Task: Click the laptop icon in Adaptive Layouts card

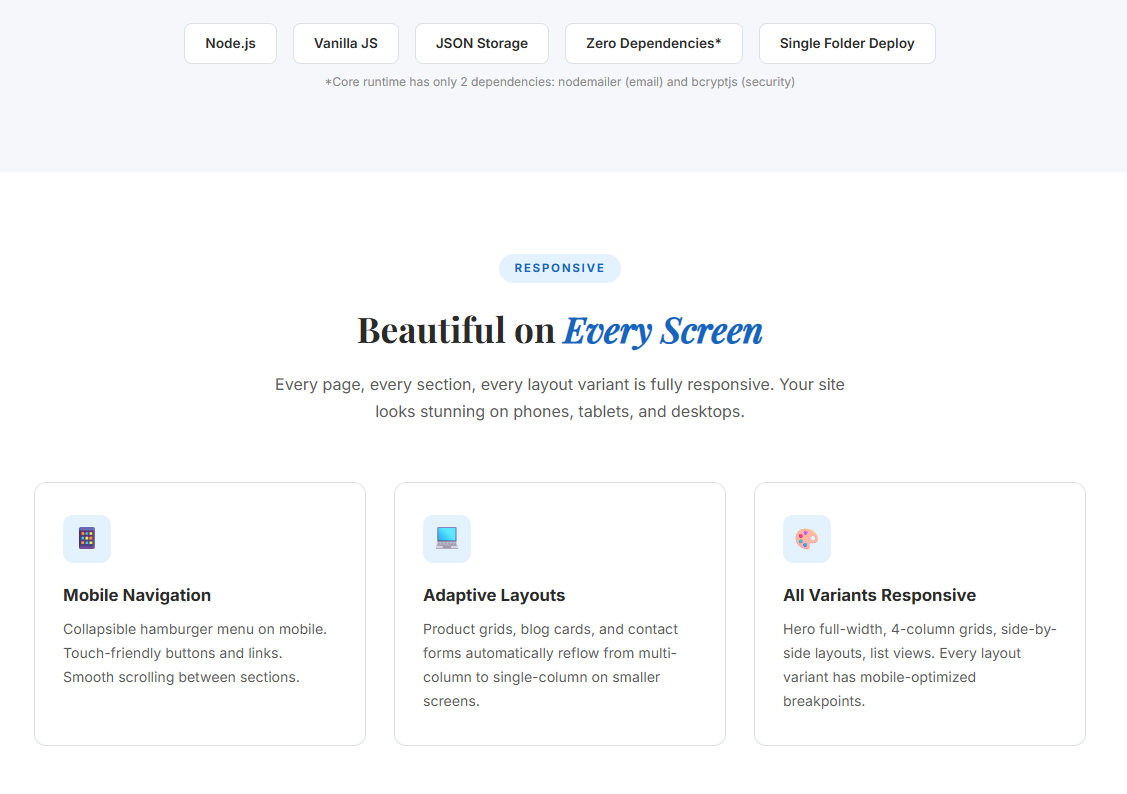Action: (447, 538)
